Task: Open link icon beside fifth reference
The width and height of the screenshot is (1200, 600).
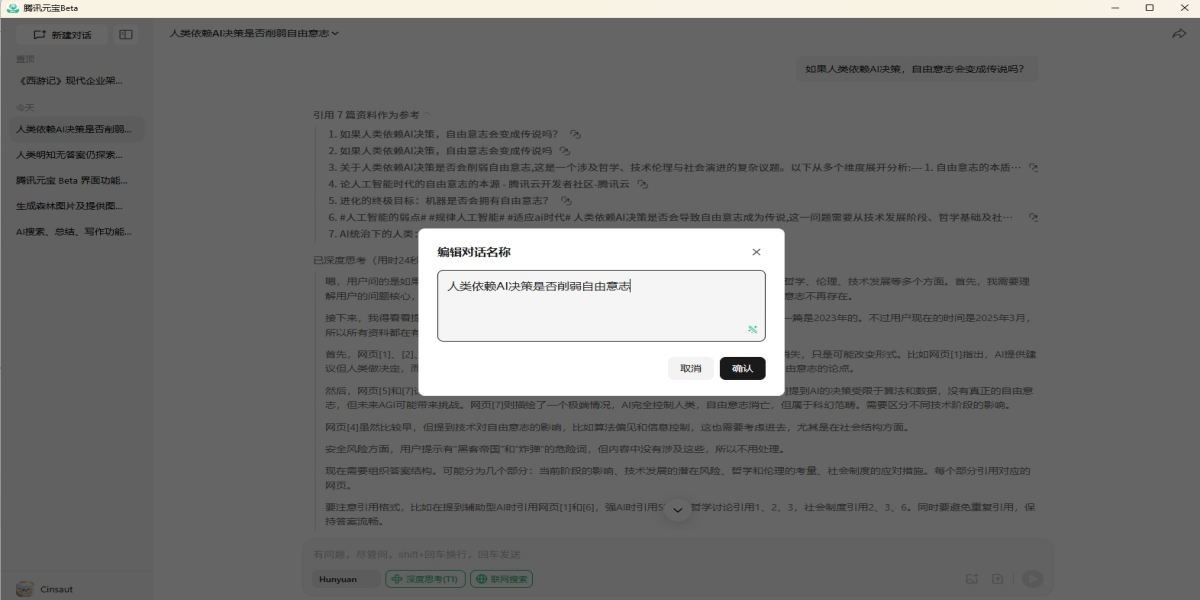Action: pyautogui.click(x=565, y=201)
